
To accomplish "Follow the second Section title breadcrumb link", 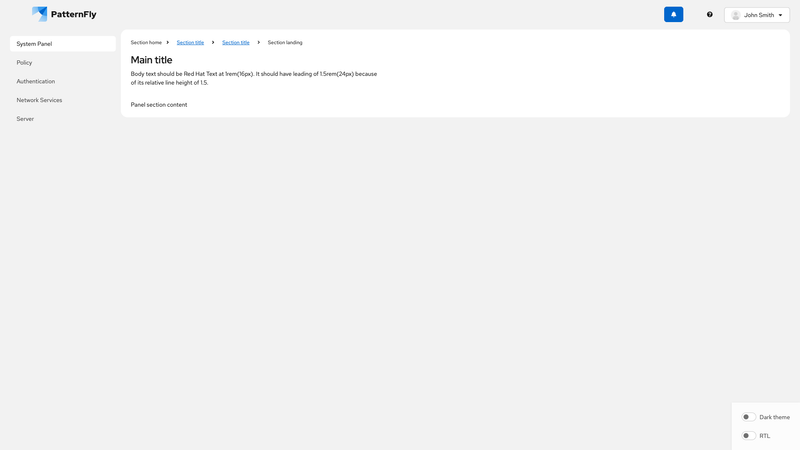I will point(236,43).
